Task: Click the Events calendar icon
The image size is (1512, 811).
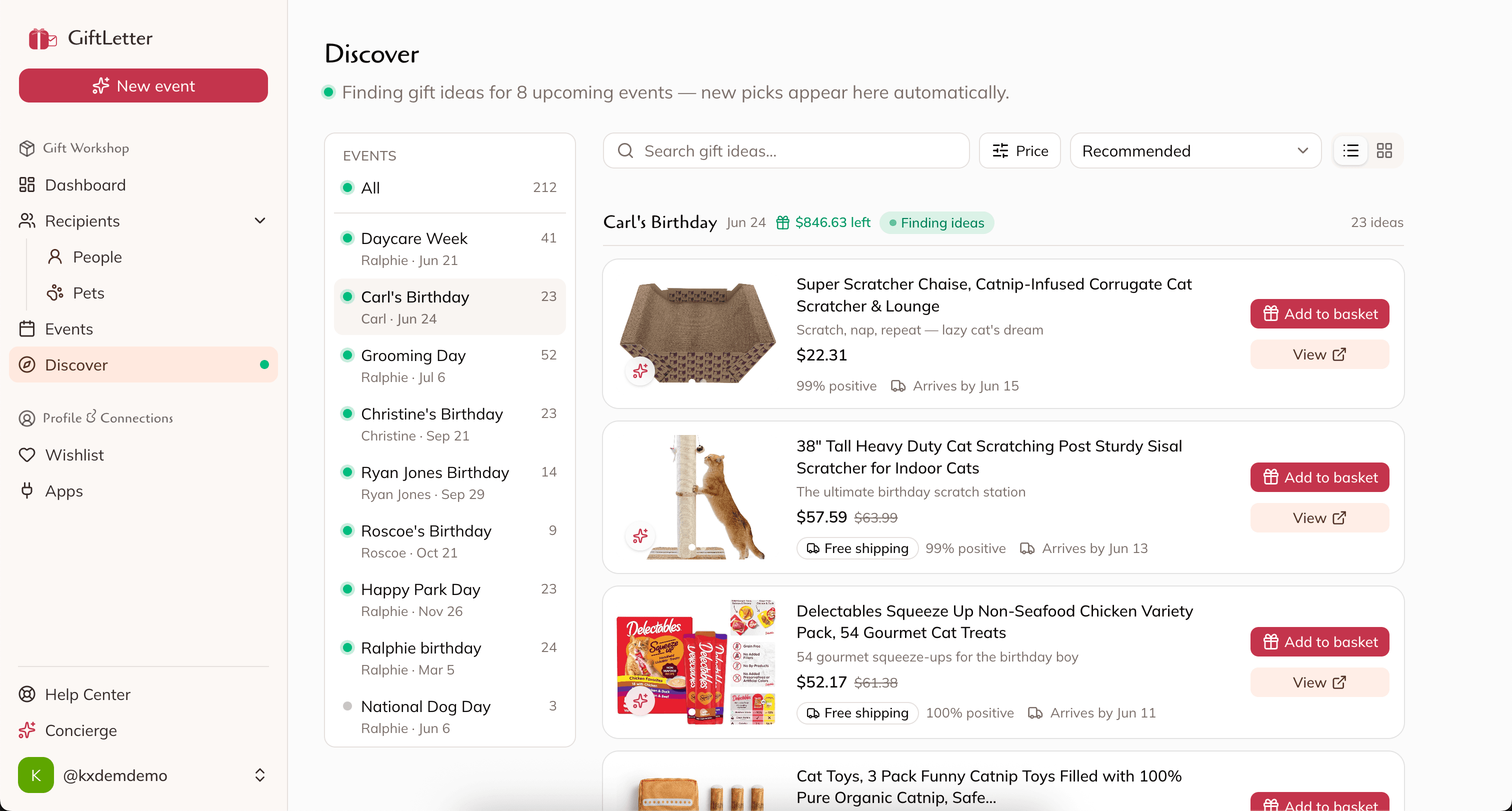Action: [x=27, y=328]
